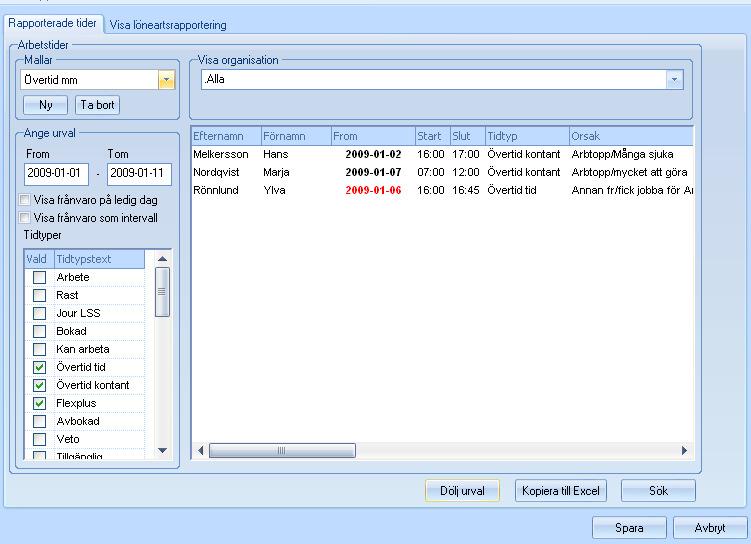Switch to Rapporterade tider tab
This screenshot has height=544, width=751.
coord(53,23)
